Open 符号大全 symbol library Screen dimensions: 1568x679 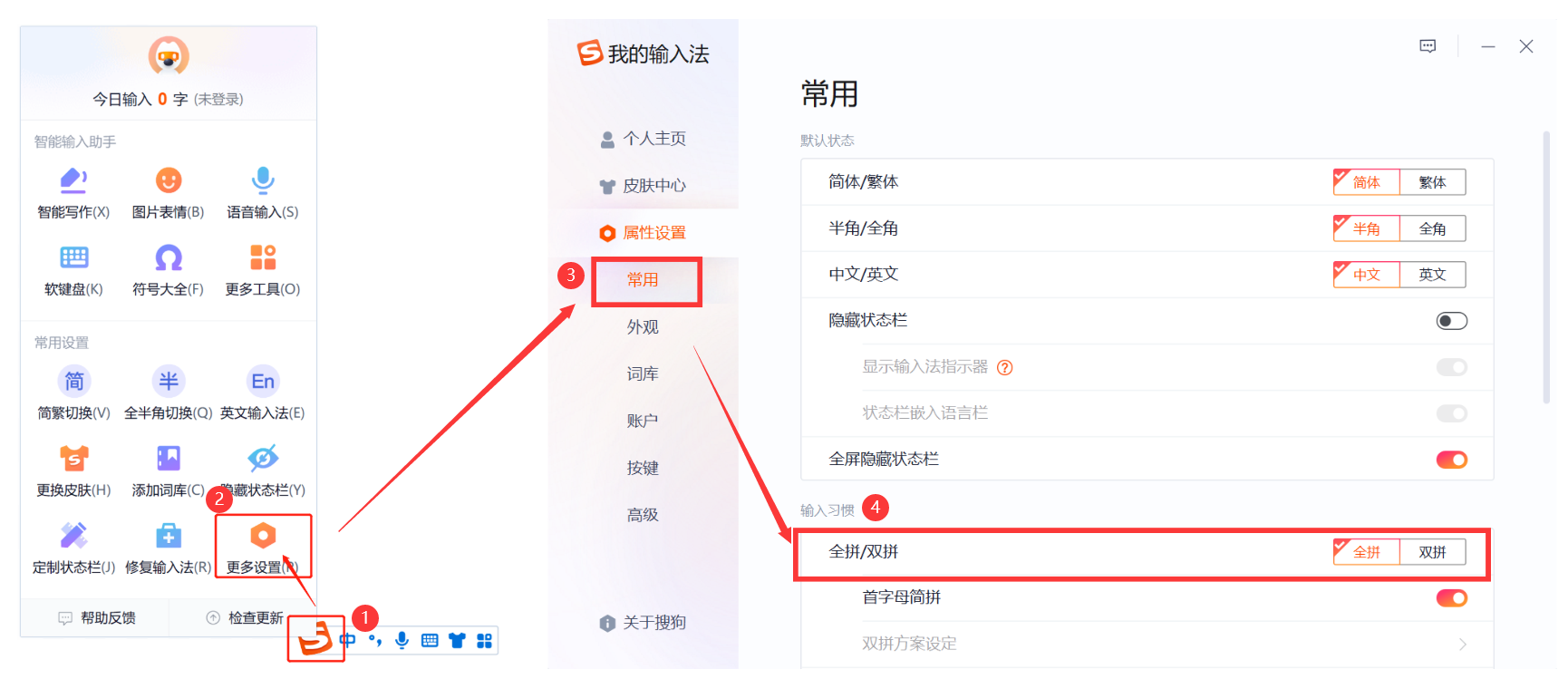click(x=168, y=258)
